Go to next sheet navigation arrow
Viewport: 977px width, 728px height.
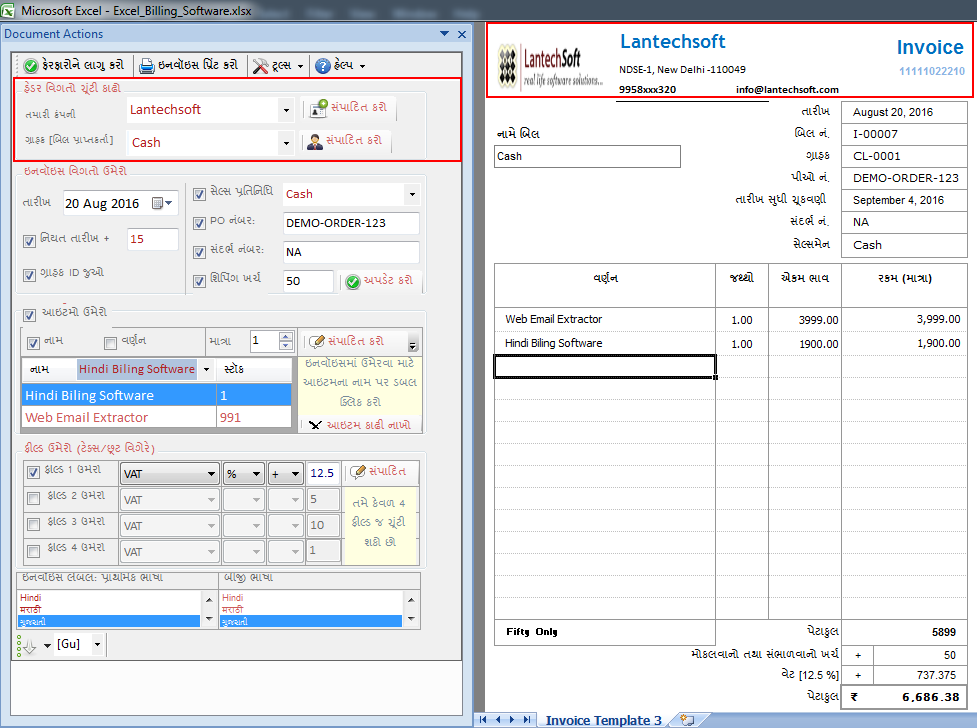point(512,719)
